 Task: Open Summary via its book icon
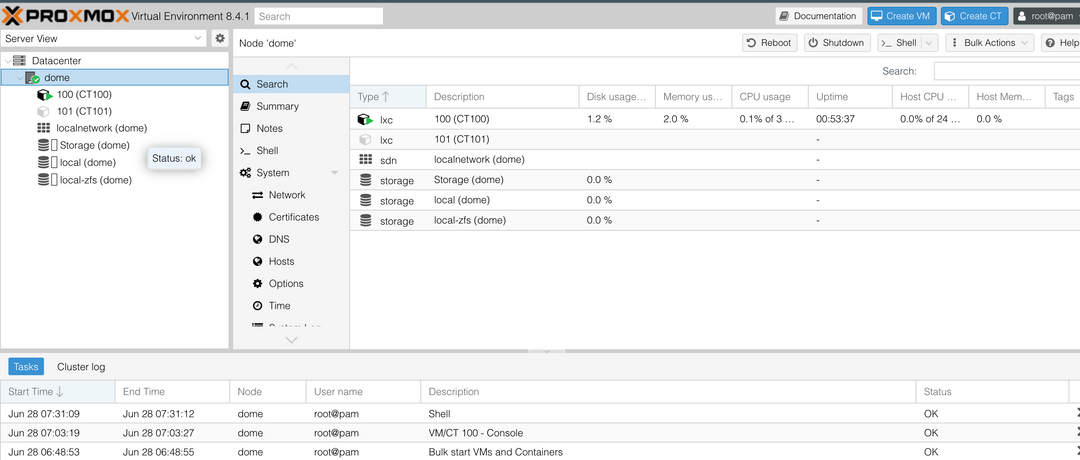click(x=246, y=106)
